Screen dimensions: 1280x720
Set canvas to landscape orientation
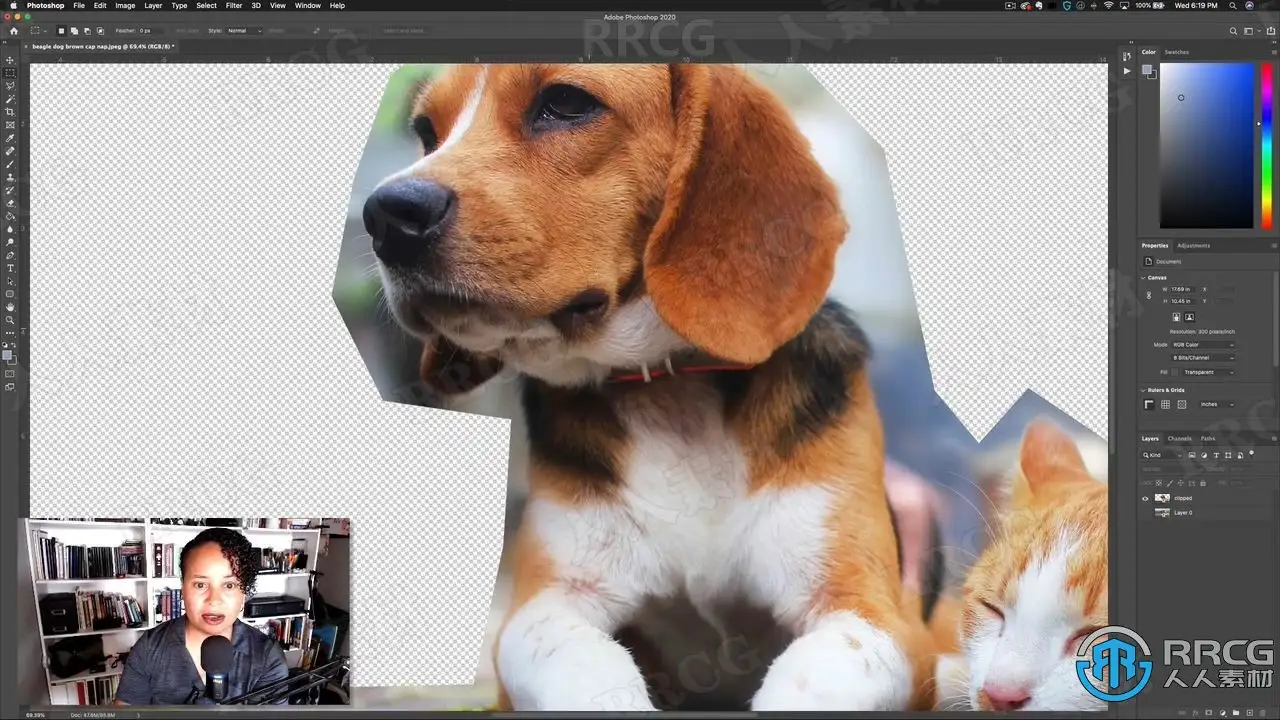coord(1189,317)
